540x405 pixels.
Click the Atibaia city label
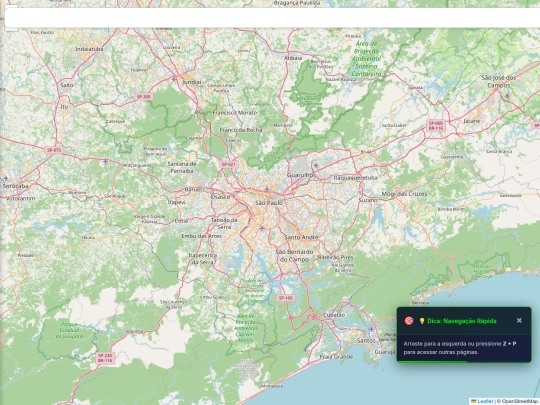(293, 58)
